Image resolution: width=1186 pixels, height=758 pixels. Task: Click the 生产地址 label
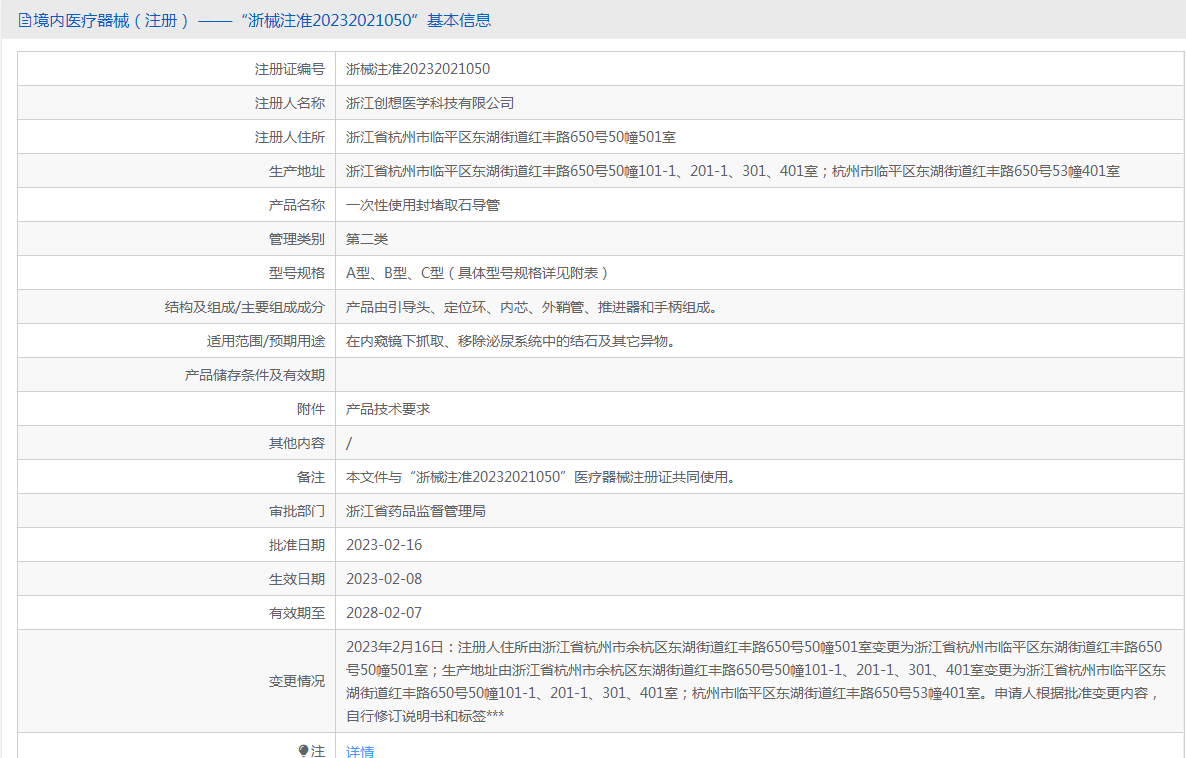click(296, 171)
